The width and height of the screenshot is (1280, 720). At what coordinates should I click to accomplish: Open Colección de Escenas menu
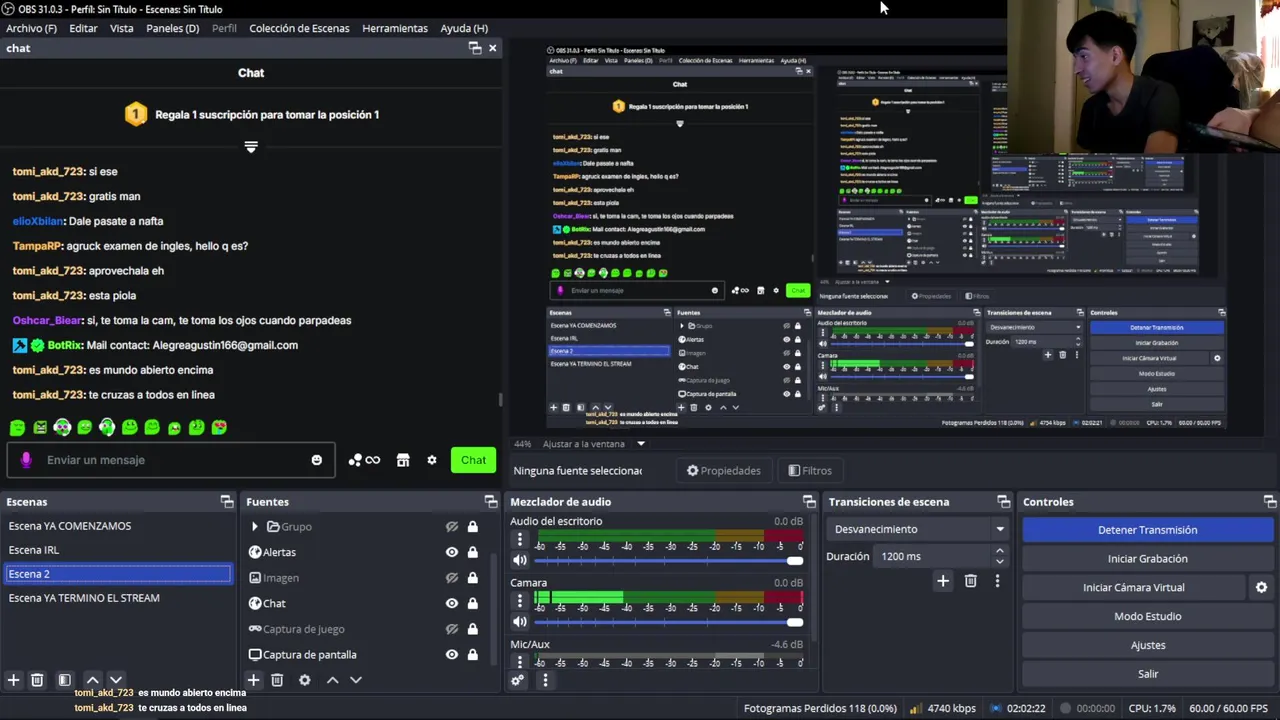[x=299, y=28]
